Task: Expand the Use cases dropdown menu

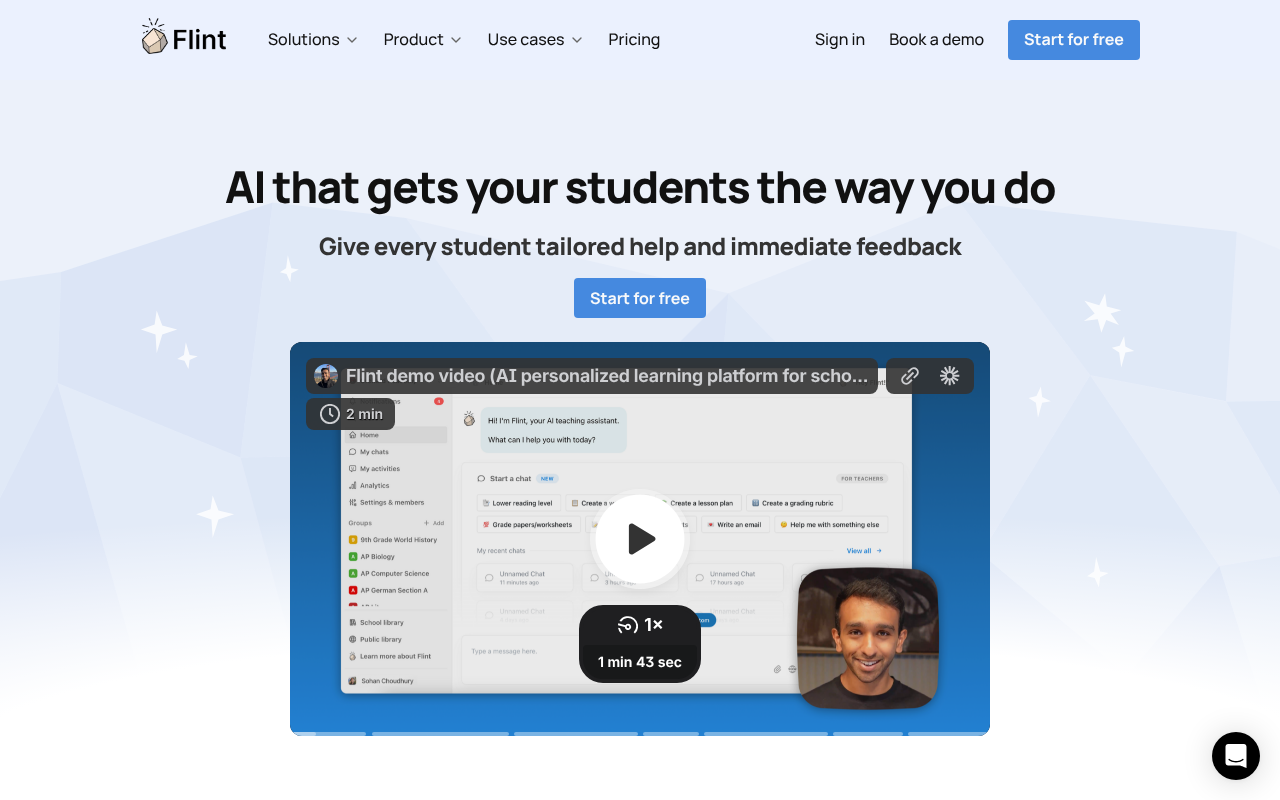Action: 535,40
